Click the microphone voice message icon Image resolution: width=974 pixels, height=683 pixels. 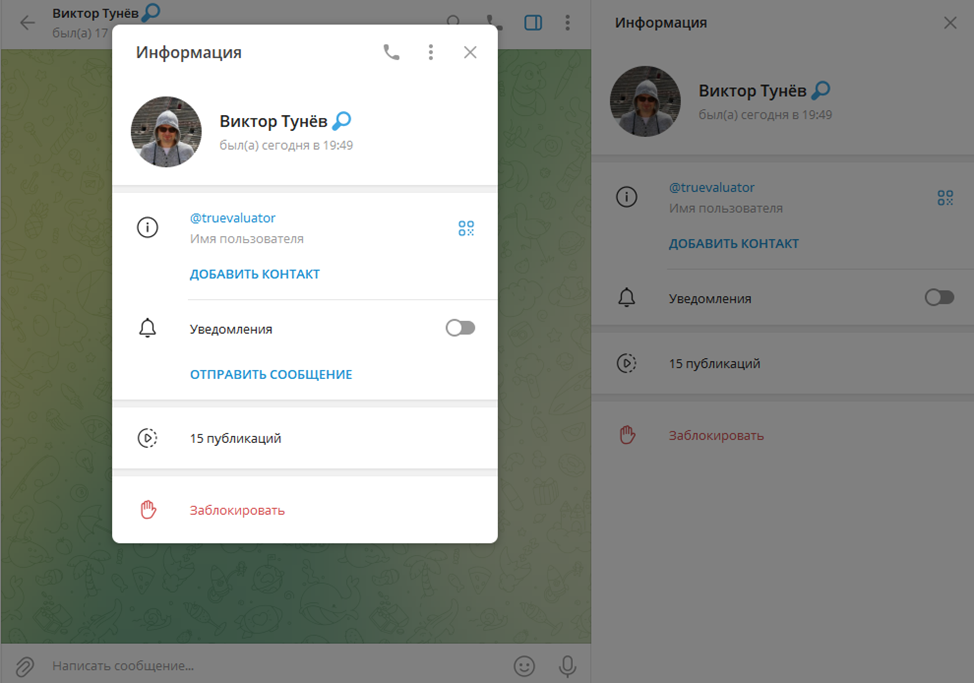tap(567, 666)
